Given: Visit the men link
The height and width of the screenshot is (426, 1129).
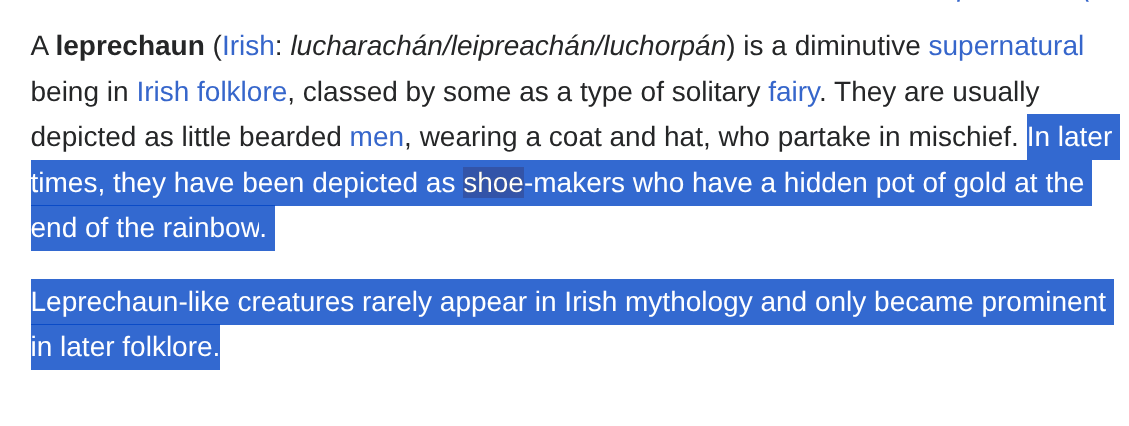Looking at the screenshot, I should (377, 137).
